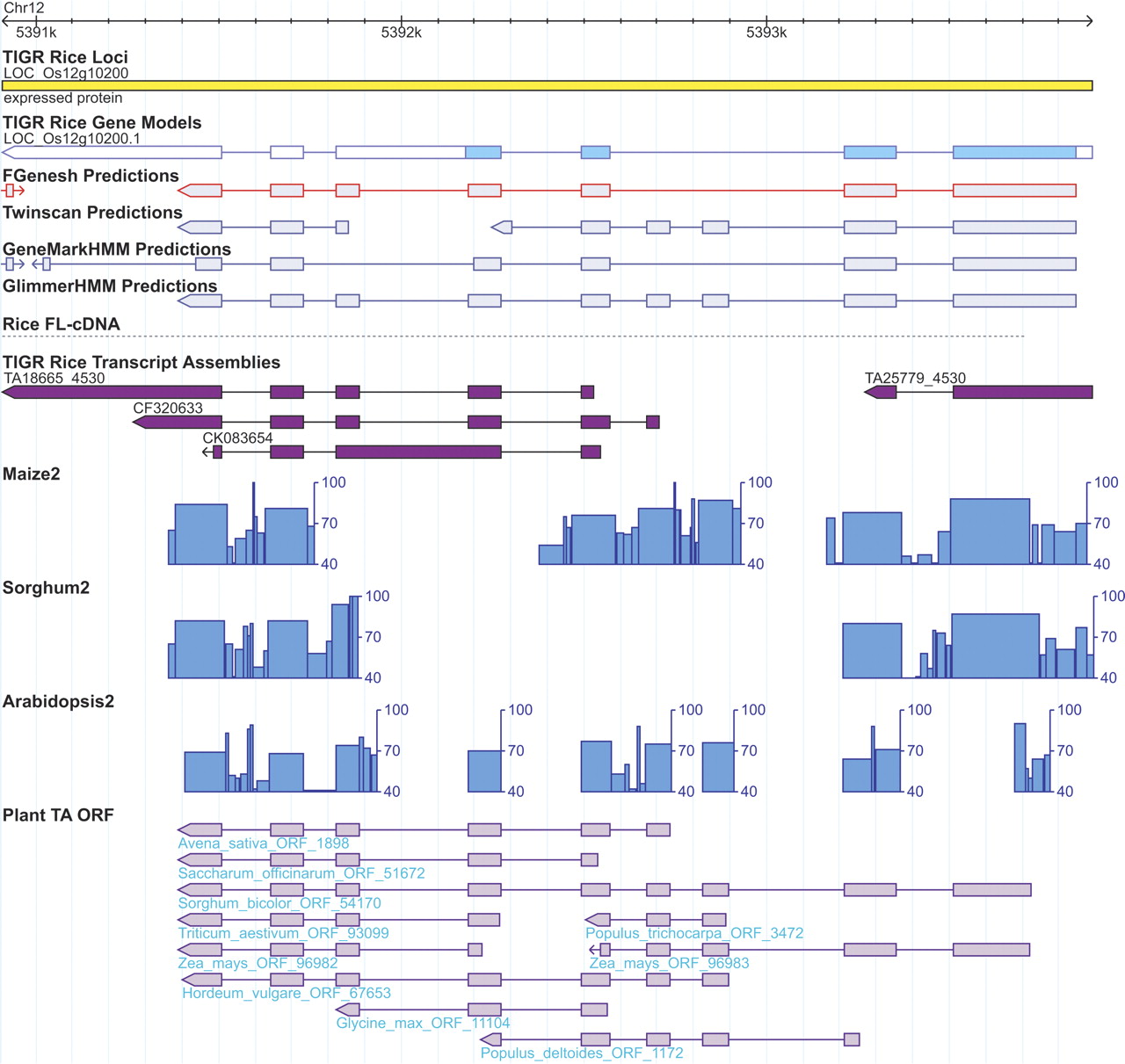This screenshot has width=1125, height=1064.
Task: Click the small red FGenesh feature under its title
Action: click(x=13, y=191)
